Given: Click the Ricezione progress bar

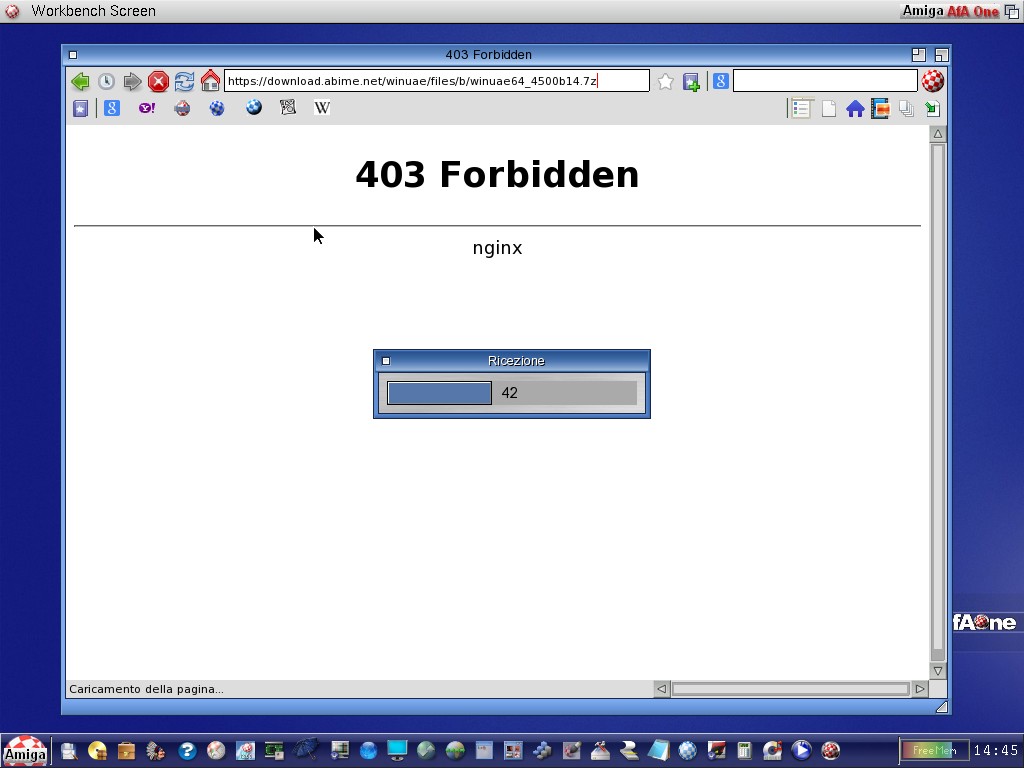Looking at the screenshot, I should click(x=512, y=393).
